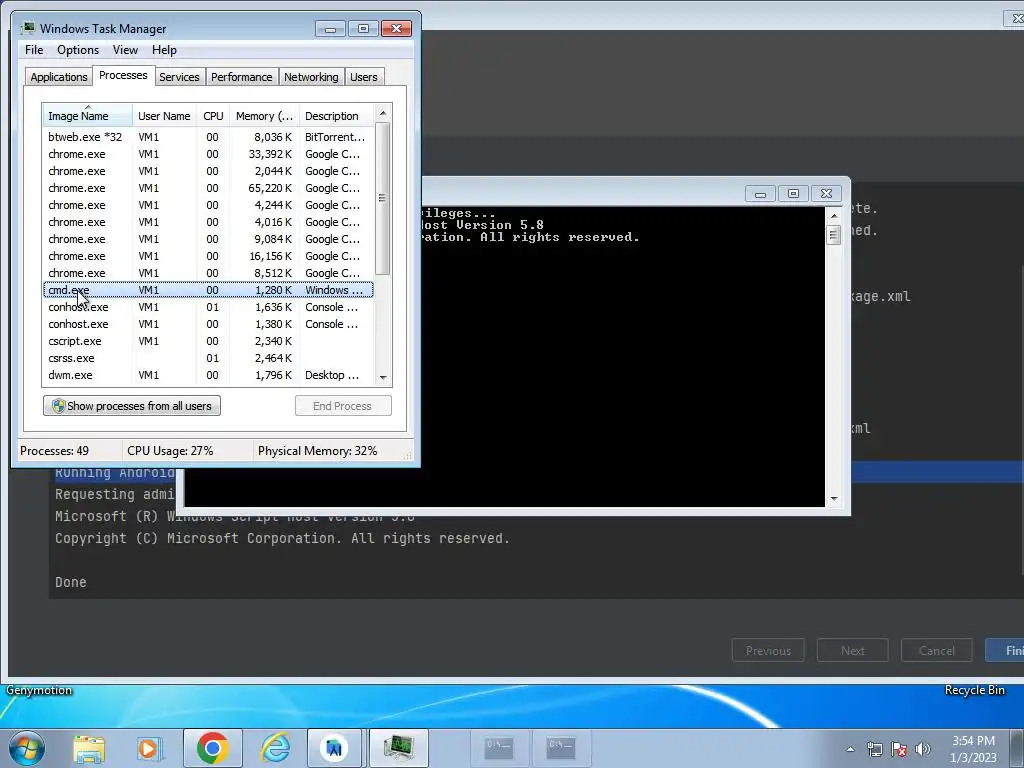Select Task Manager taskbar icon
Screen dimensions: 1024x768
click(398, 748)
